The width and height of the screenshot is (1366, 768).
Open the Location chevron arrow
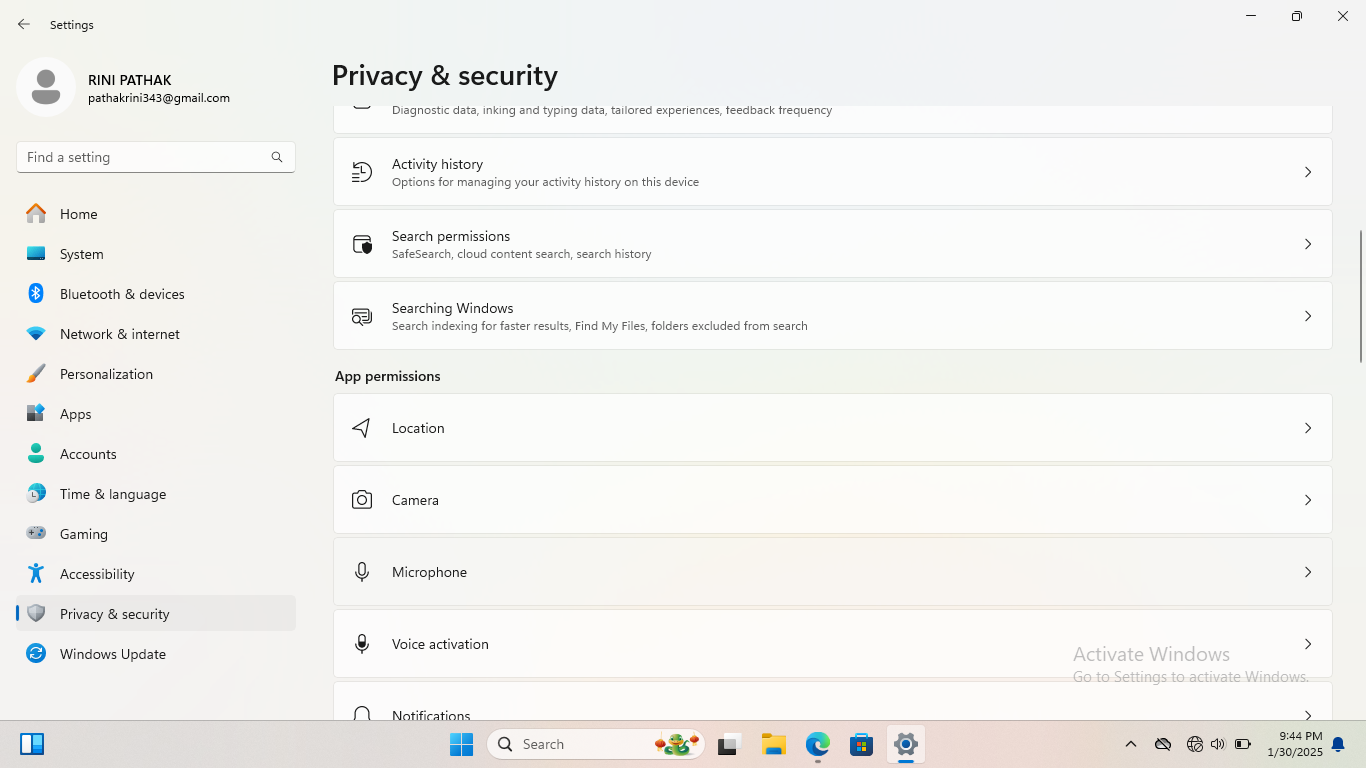[x=1307, y=428]
